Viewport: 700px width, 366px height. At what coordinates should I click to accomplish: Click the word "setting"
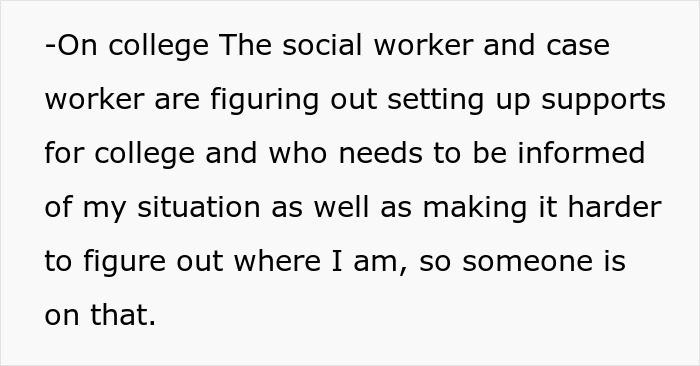tap(436, 100)
